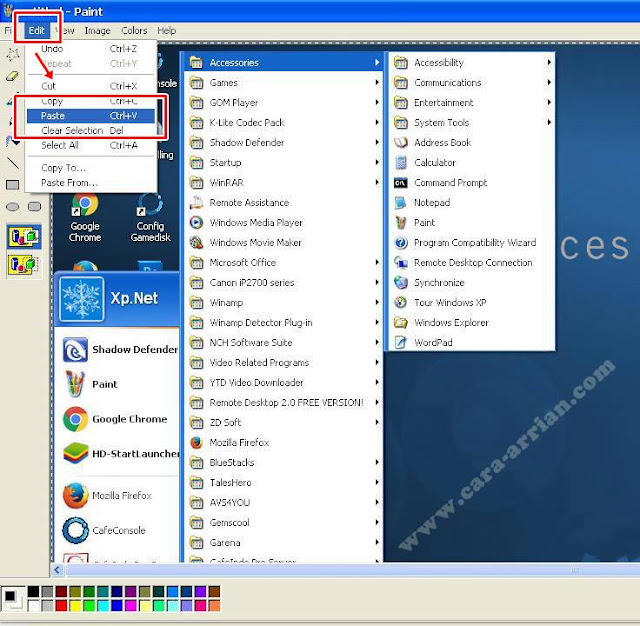Viewport: 640px width, 626px height.
Task: Expand the WinRAR submenu arrow
Action: point(377,182)
